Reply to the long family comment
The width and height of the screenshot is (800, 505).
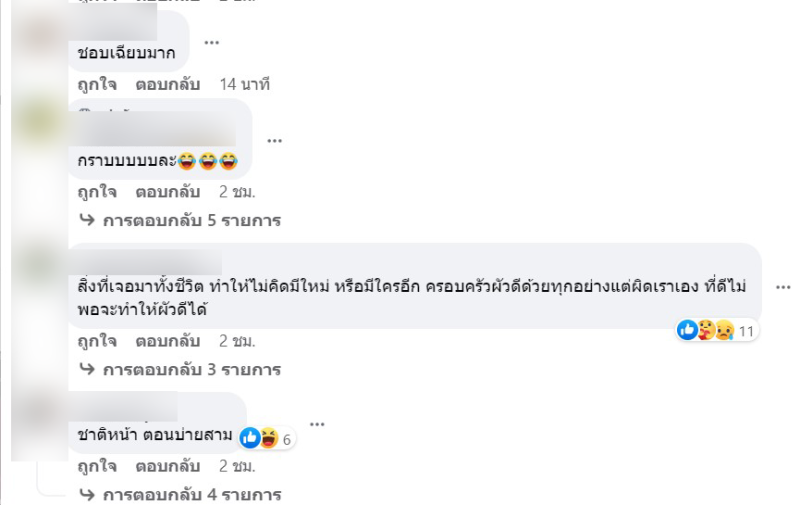[167, 341]
